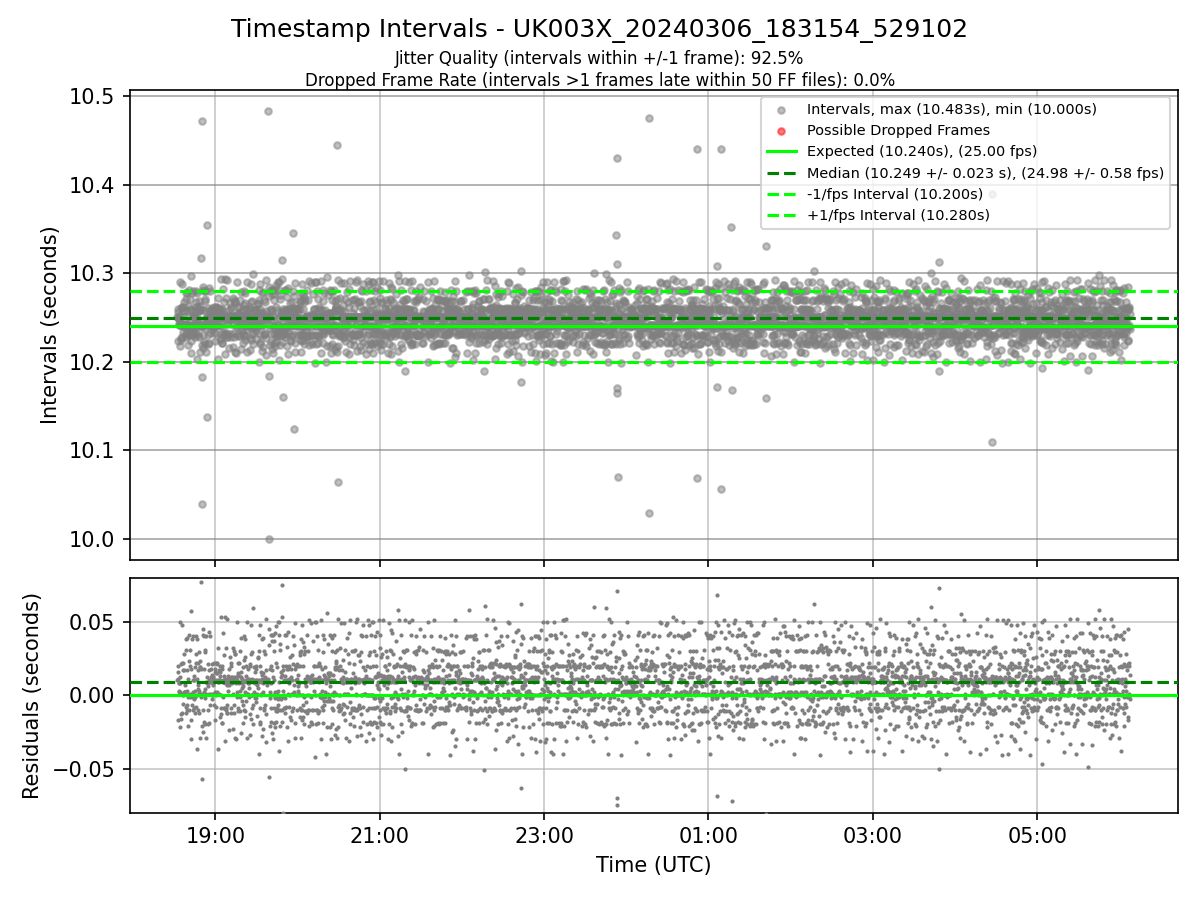This screenshot has height=900, width=1200.
Task: Click the solid green line sample beside Expected
Action: tap(782, 152)
